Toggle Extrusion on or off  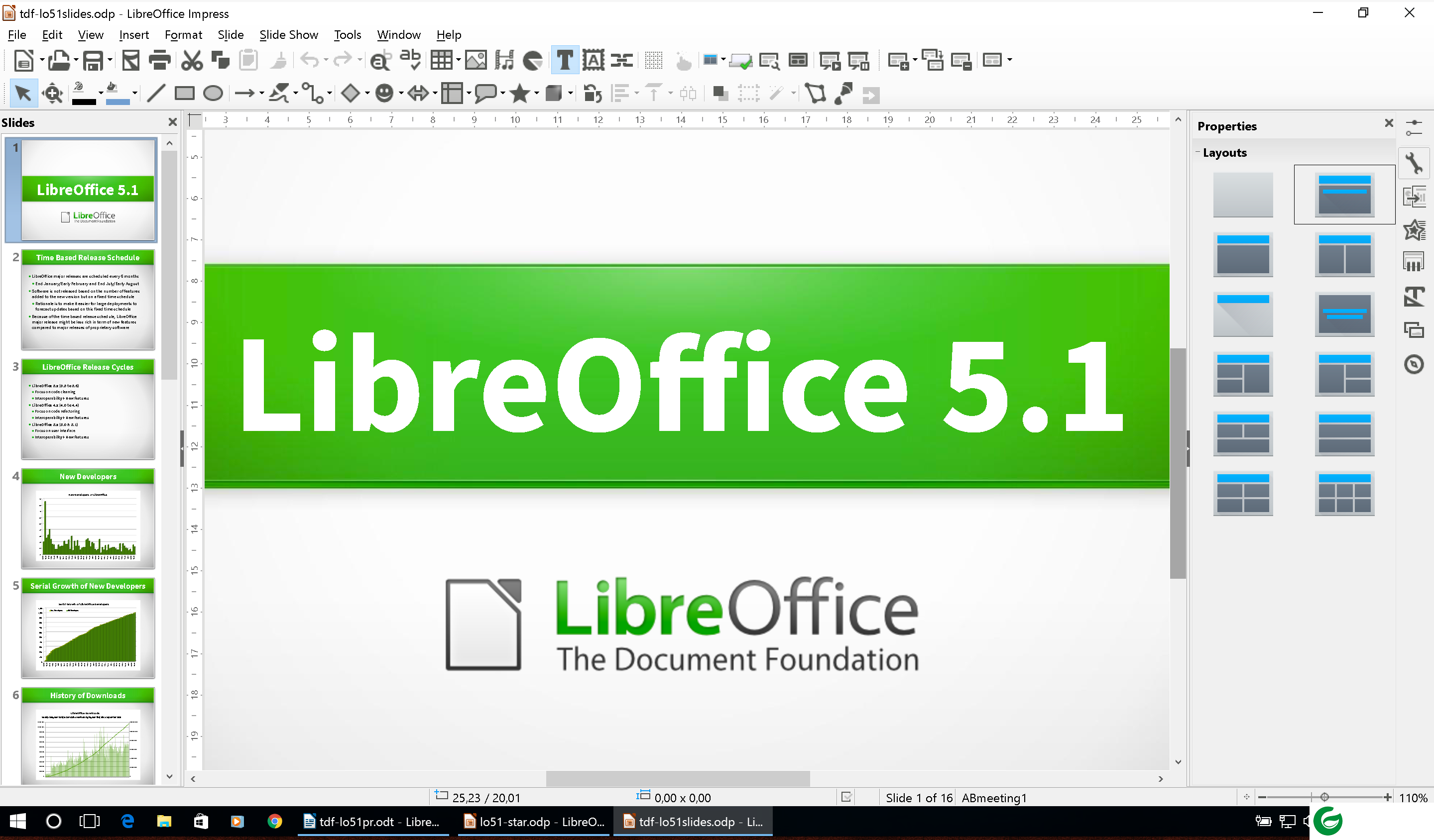(x=871, y=95)
